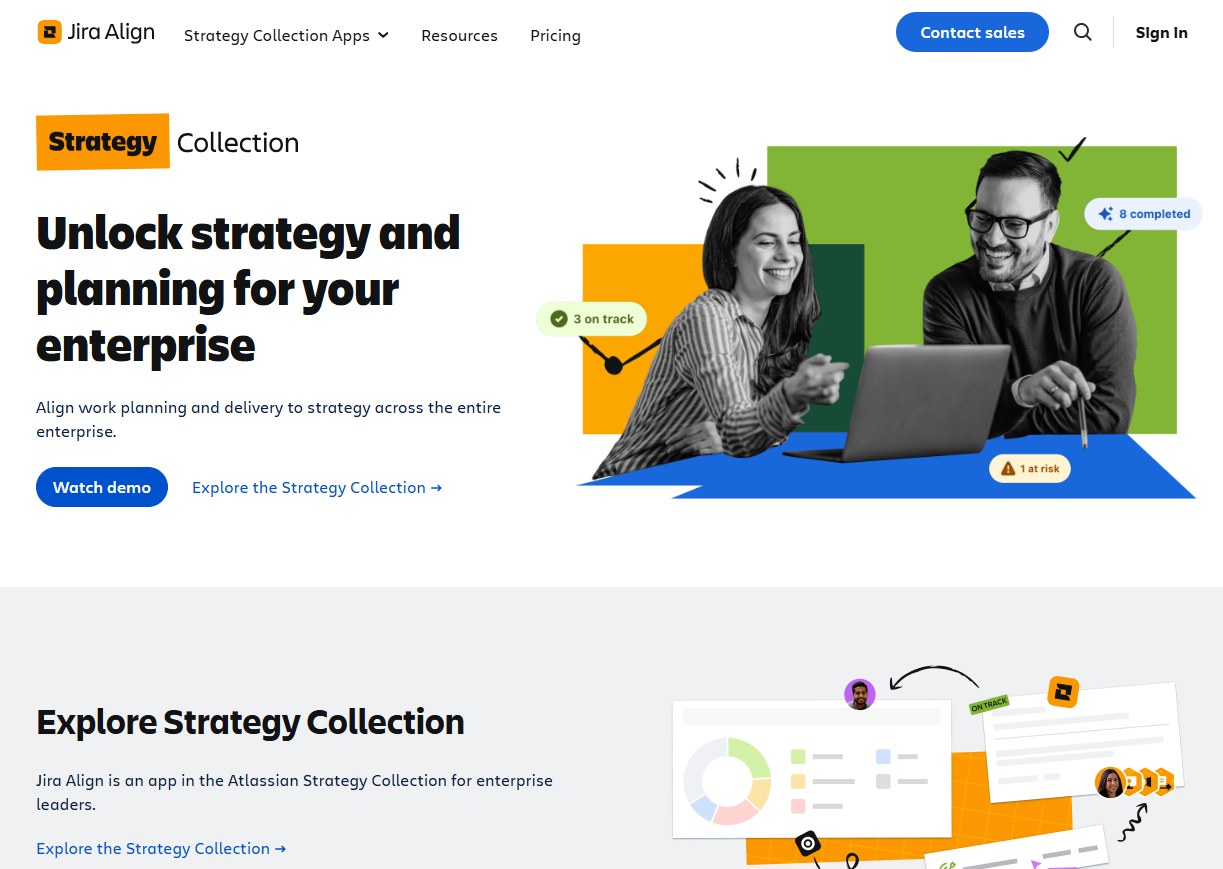Click the donut chart thumbnail in illustration
1223x869 pixels.
point(727,781)
